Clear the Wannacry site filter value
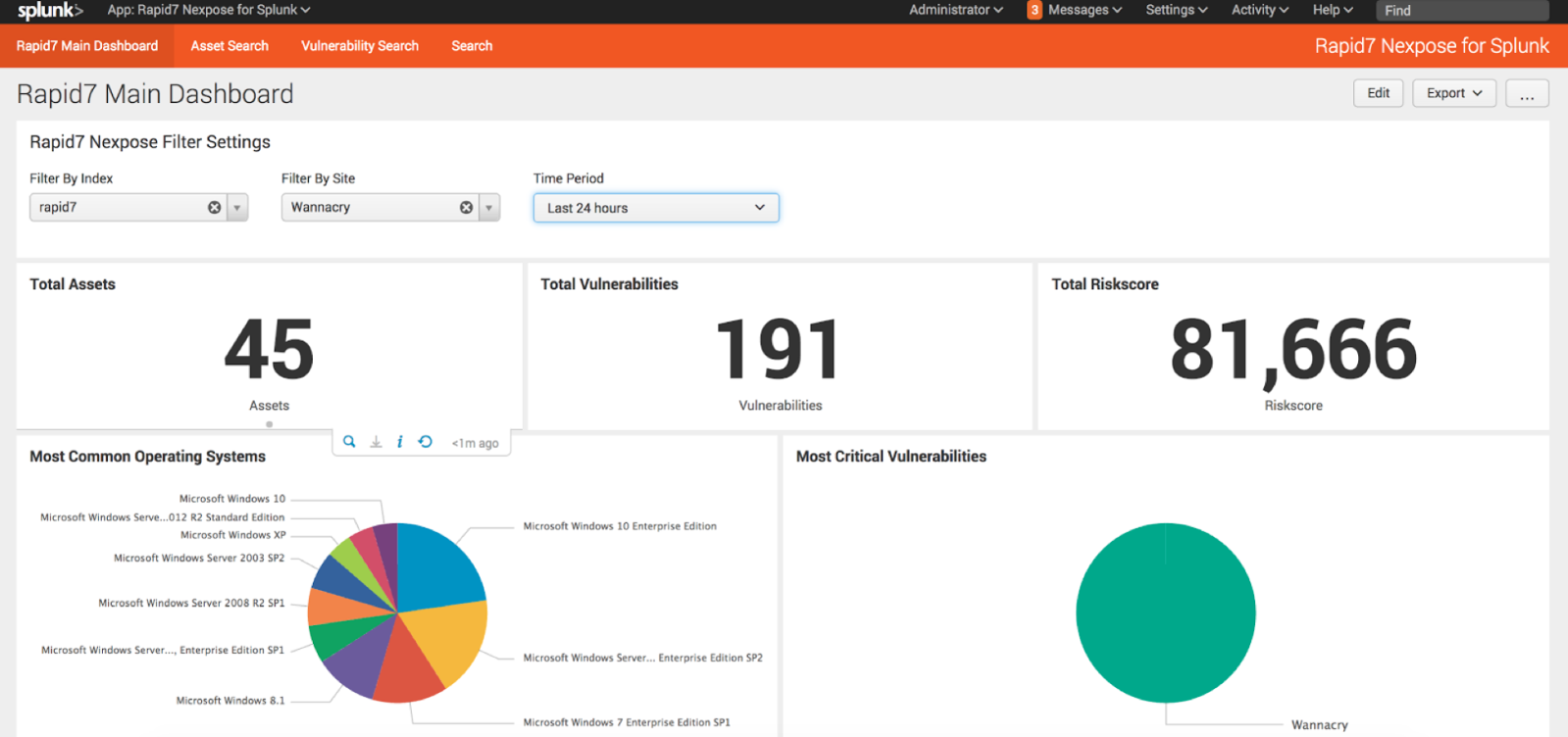 click(466, 208)
